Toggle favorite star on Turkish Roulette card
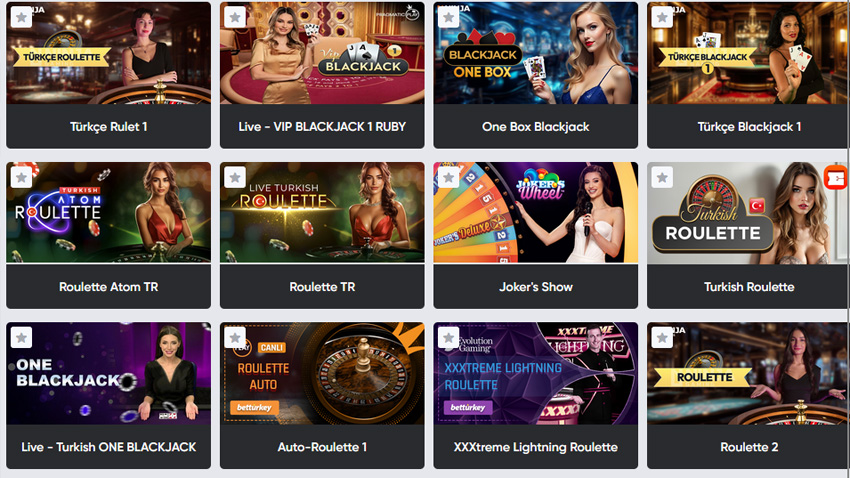The height and width of the screenshot is (478, 850). coord(662,177)
